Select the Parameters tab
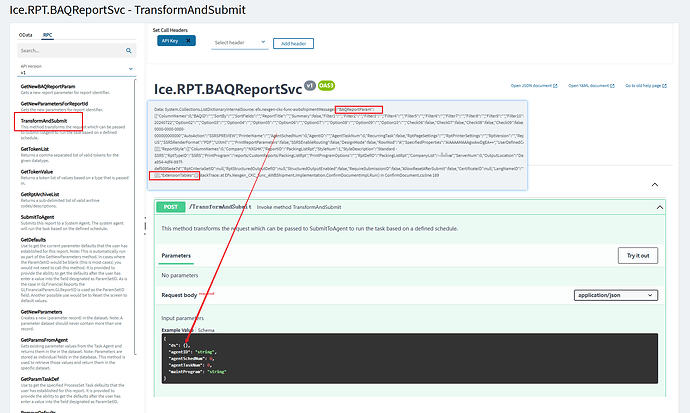This screenshot has width=690, height=413. click(176, 256)
